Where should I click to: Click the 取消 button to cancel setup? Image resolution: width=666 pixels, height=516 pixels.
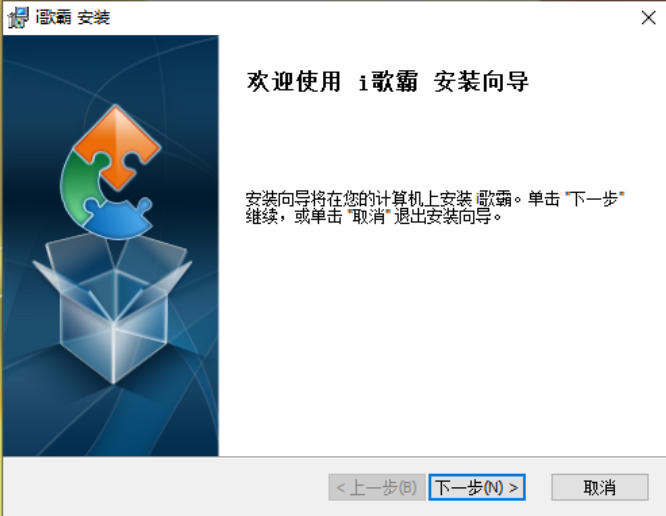click(600, 487)
